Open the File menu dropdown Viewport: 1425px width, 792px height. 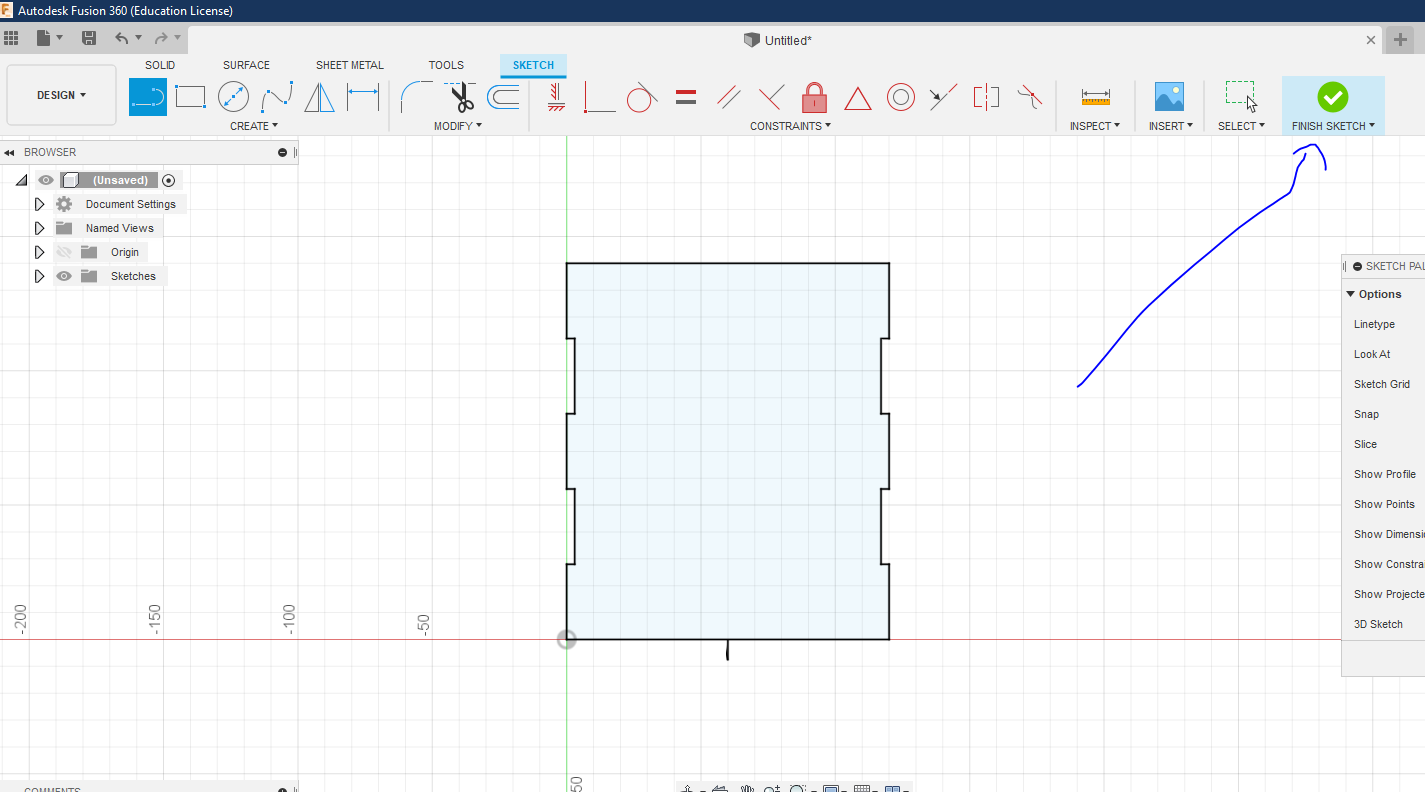[49, 38]
